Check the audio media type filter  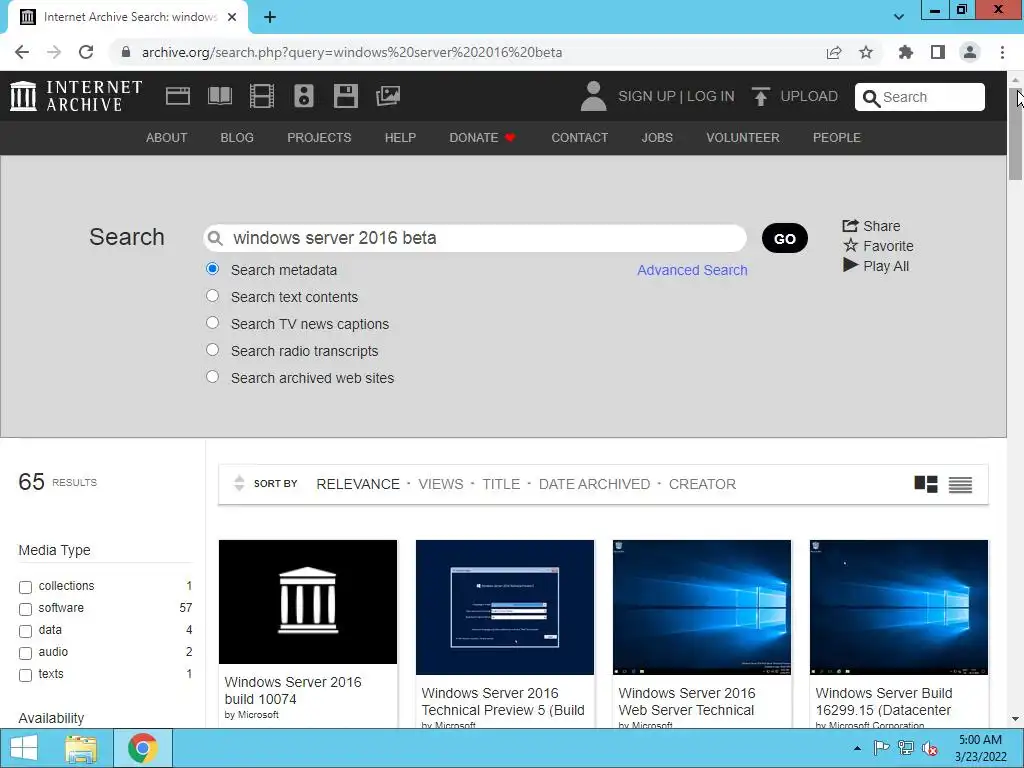click(x=25, y=653)
